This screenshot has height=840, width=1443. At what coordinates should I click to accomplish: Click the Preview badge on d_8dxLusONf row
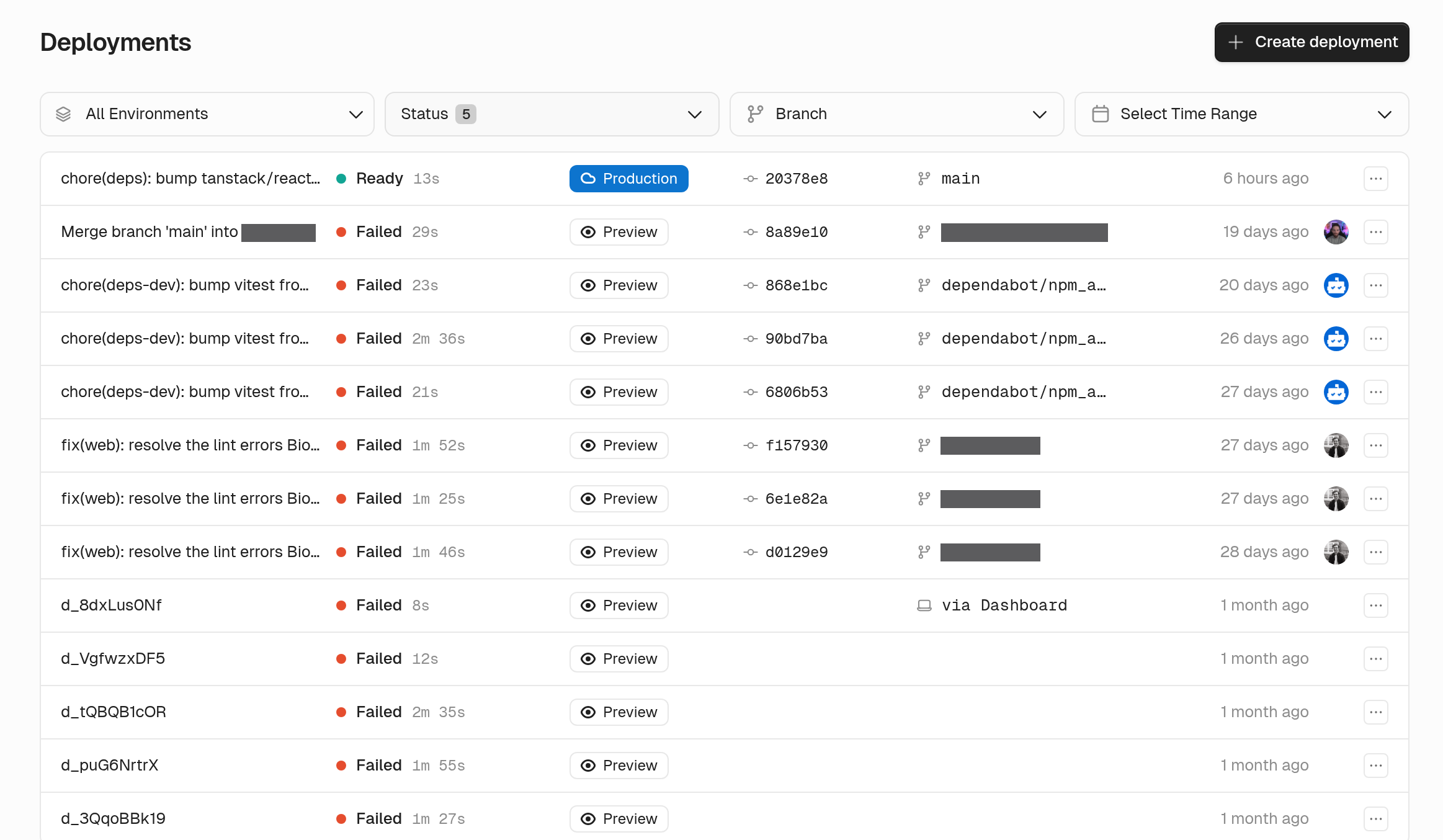click(619, 605)
